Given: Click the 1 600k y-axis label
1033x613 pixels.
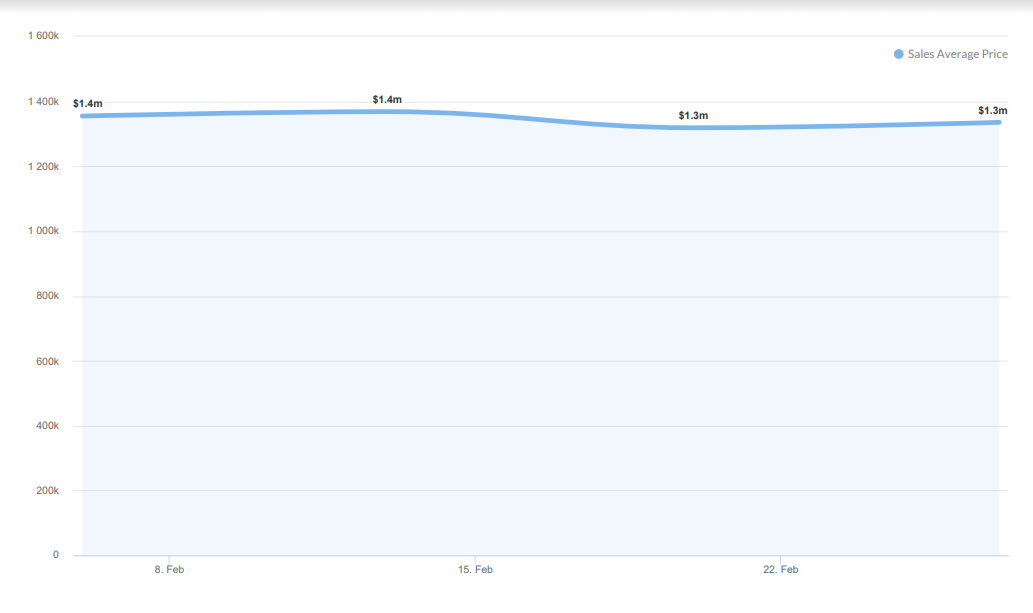Looking at the screenshot, I should tap(45, 36).
